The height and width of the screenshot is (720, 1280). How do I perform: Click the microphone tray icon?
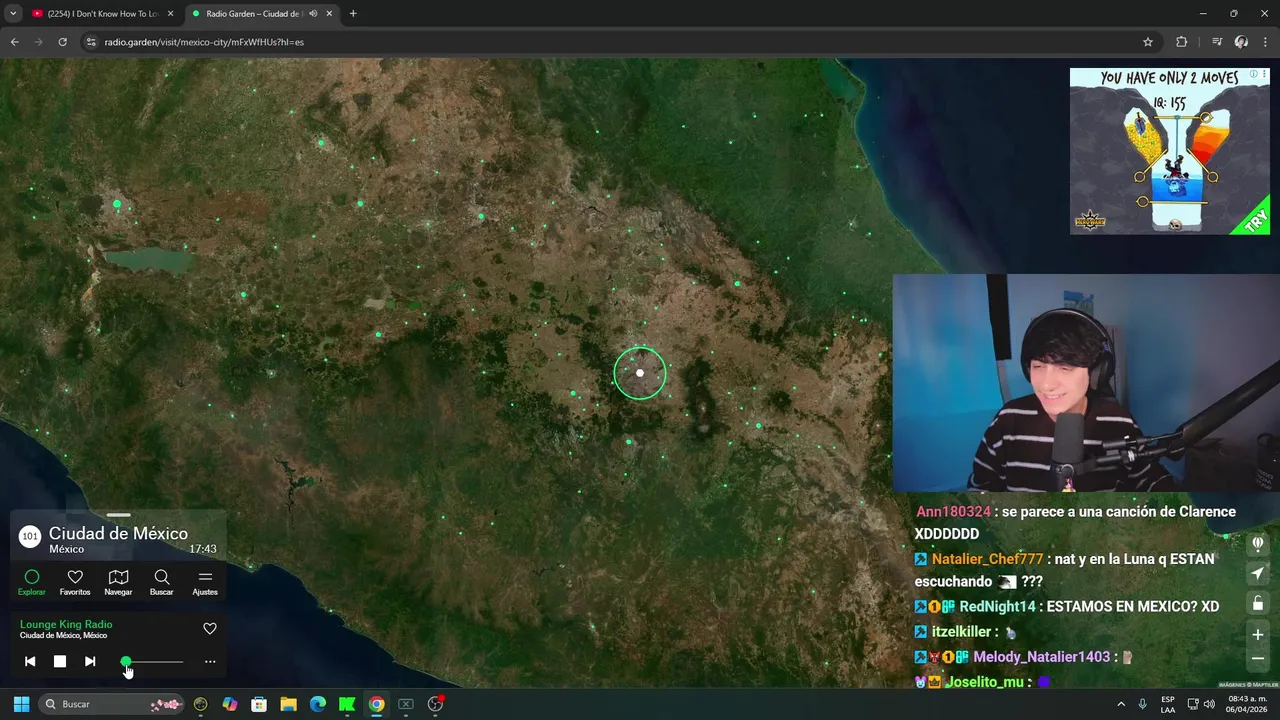click(x=1143, y=704)
